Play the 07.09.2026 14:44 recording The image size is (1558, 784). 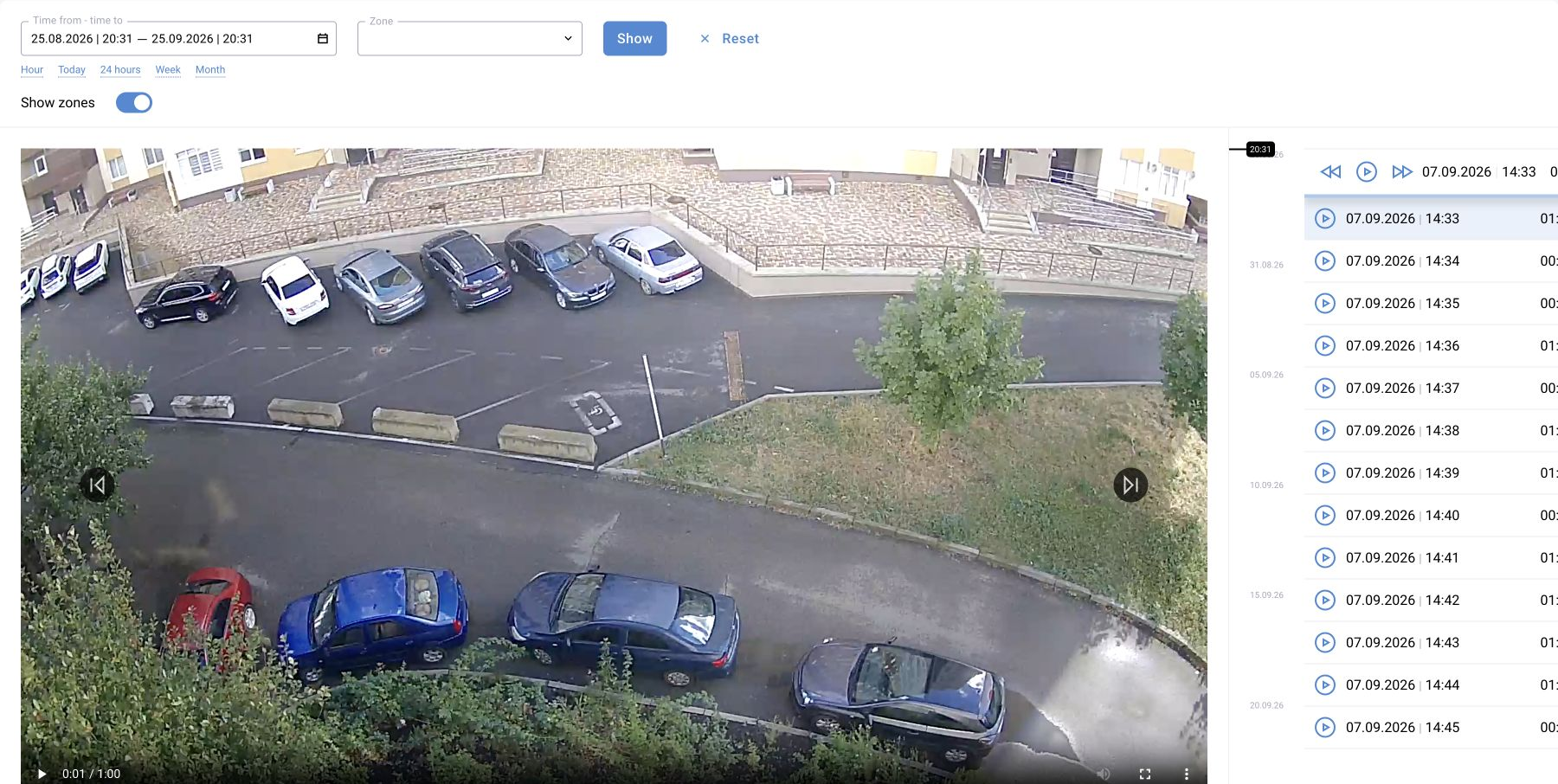click(x=1325, y=685)
